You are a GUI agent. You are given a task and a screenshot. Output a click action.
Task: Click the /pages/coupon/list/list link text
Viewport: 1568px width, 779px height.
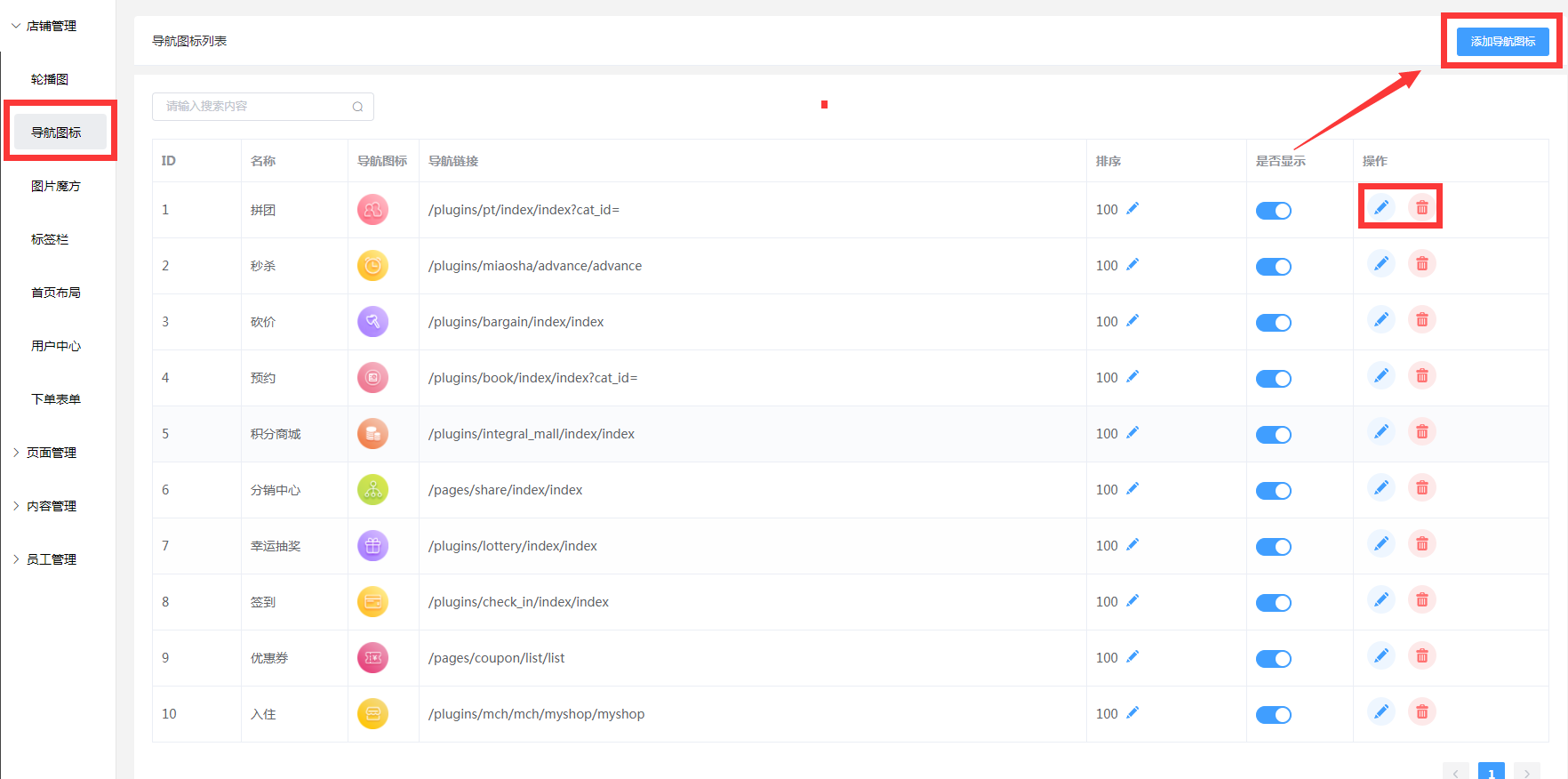pos(497,658)
